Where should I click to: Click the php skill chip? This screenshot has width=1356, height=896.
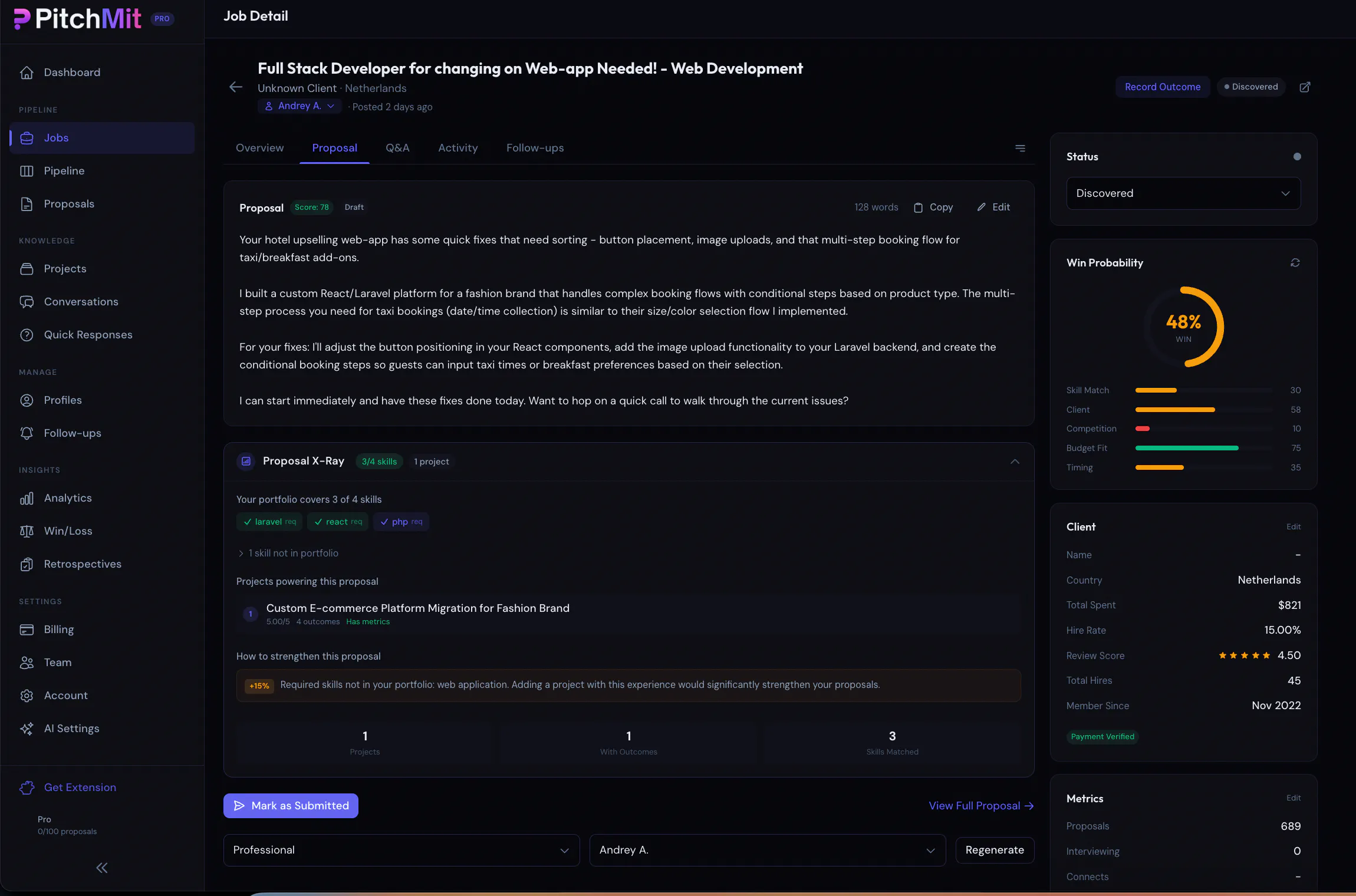pos(401,522)
